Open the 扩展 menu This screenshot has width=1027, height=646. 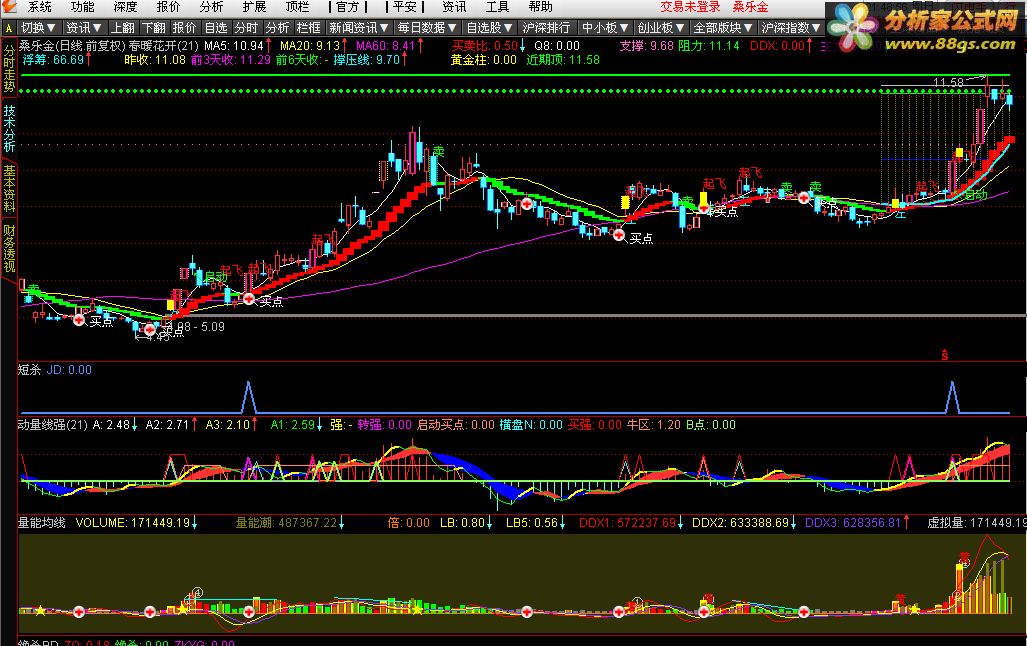[254, 7]
